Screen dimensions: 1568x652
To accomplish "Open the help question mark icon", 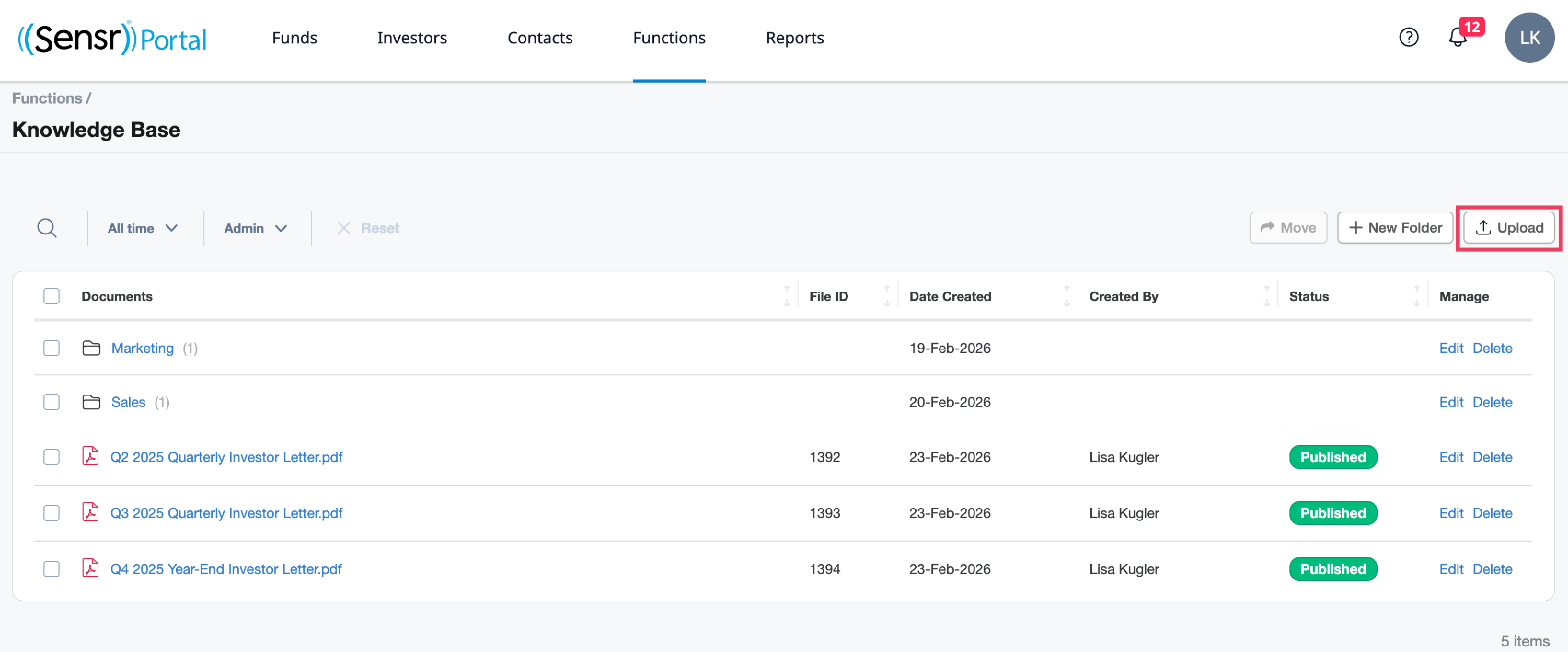I will (x=1408, y=38).
